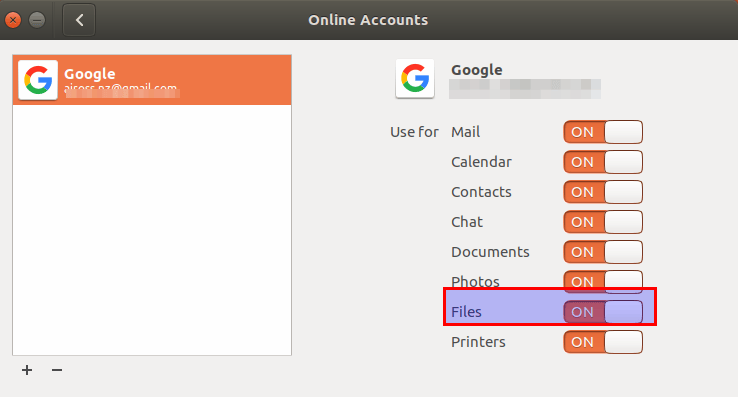Click the plus icon to add account
The height and width of the screenshot is (402, 738).
coord(27,370)
